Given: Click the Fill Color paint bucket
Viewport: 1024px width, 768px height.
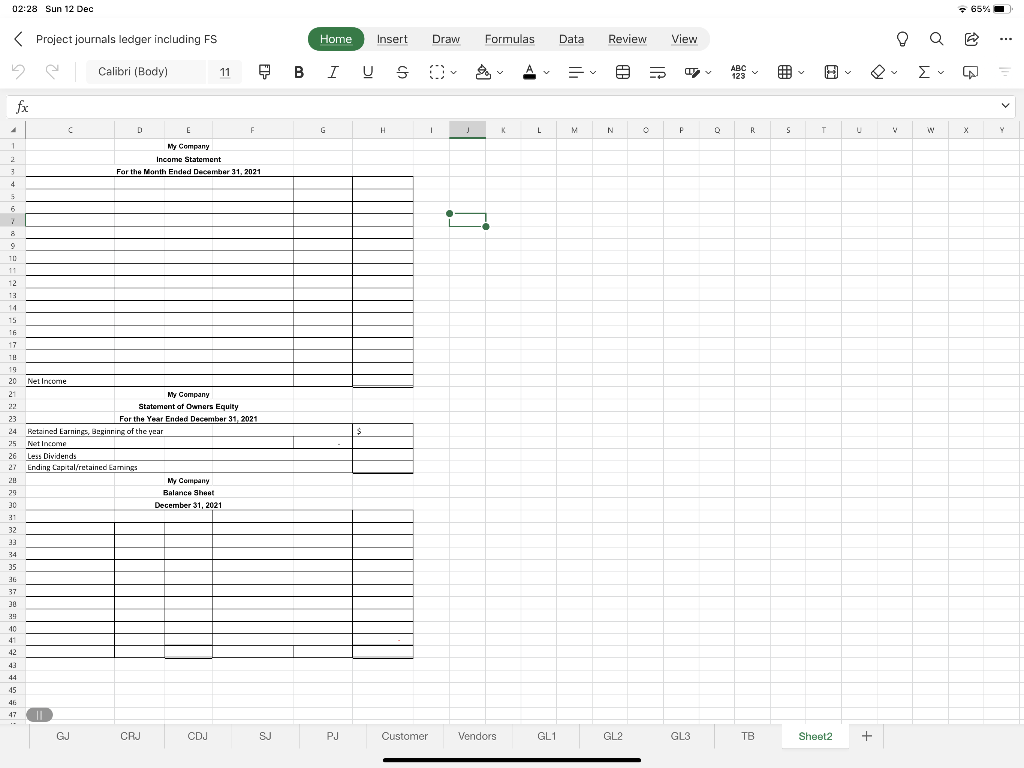Looking at the screenshot, I should (483, 72).
